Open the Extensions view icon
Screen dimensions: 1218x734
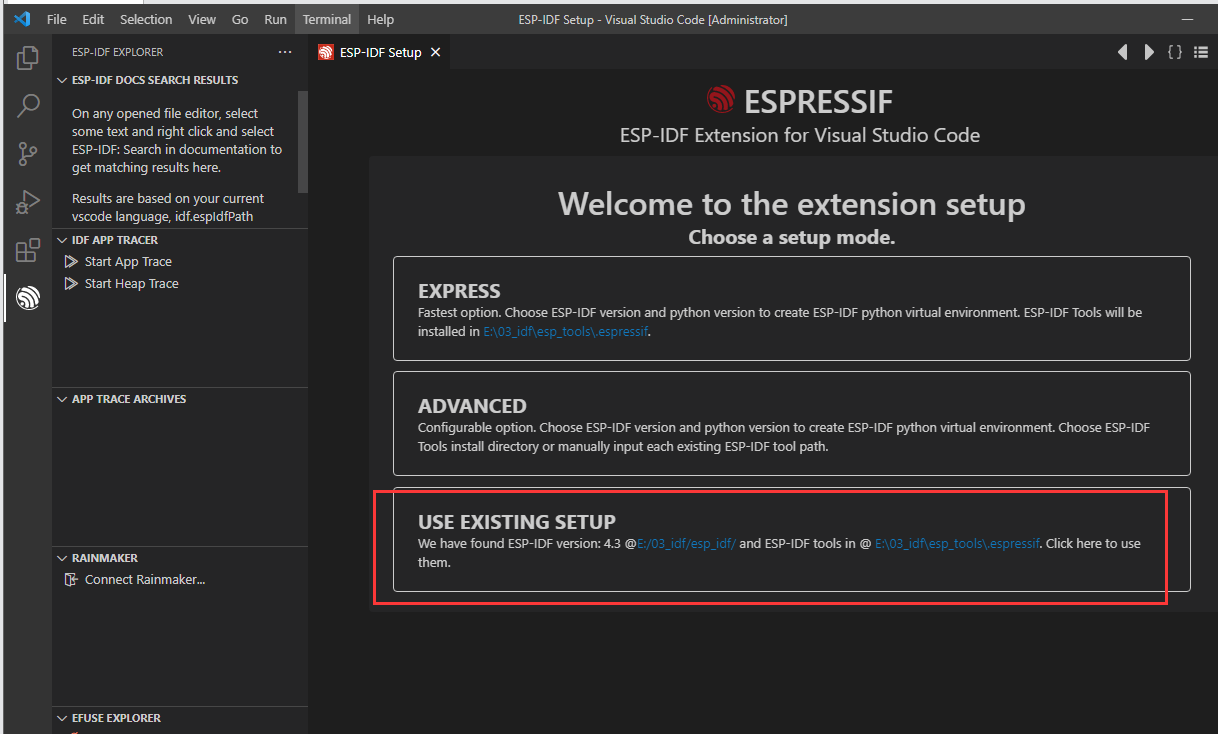pos(28,250)
